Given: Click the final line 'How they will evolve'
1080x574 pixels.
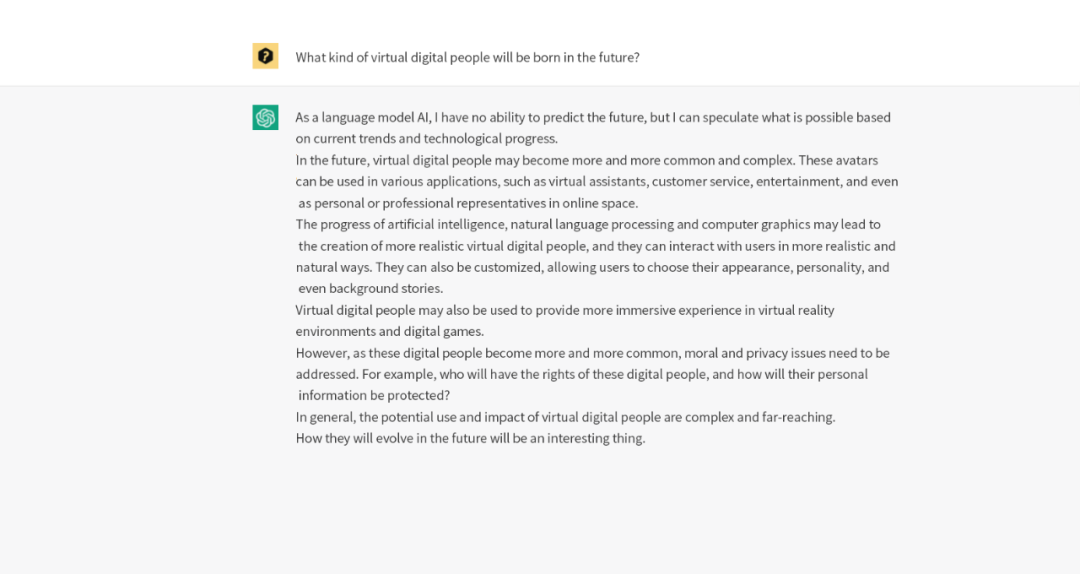Looking at the screenshot, I should click(x=470, y=438).
